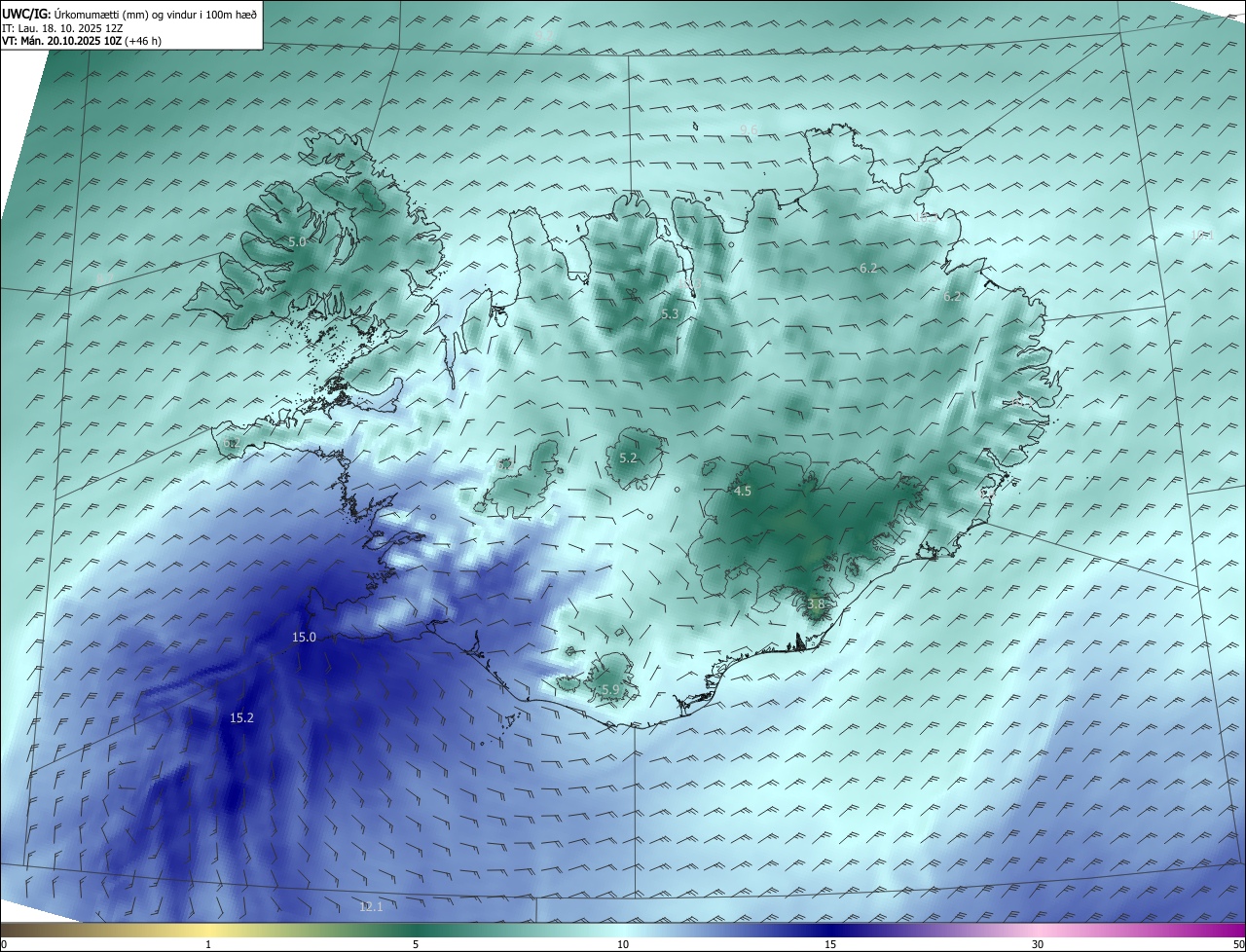Click the 4.5 value label on the map
1246x952 pixels.
pyautogui.click(x=743, y=492)
